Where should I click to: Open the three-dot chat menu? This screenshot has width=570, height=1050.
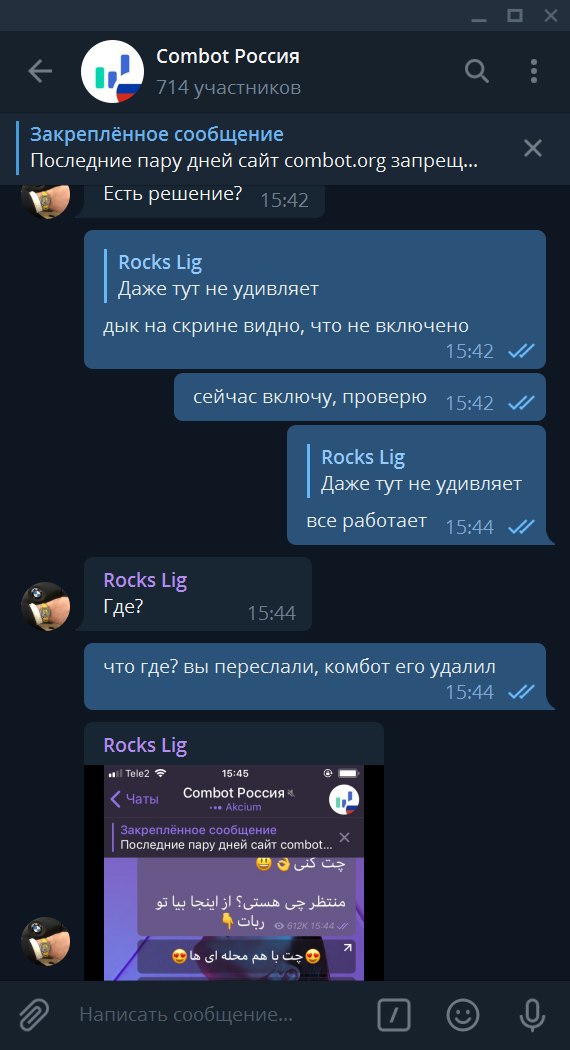534,71
